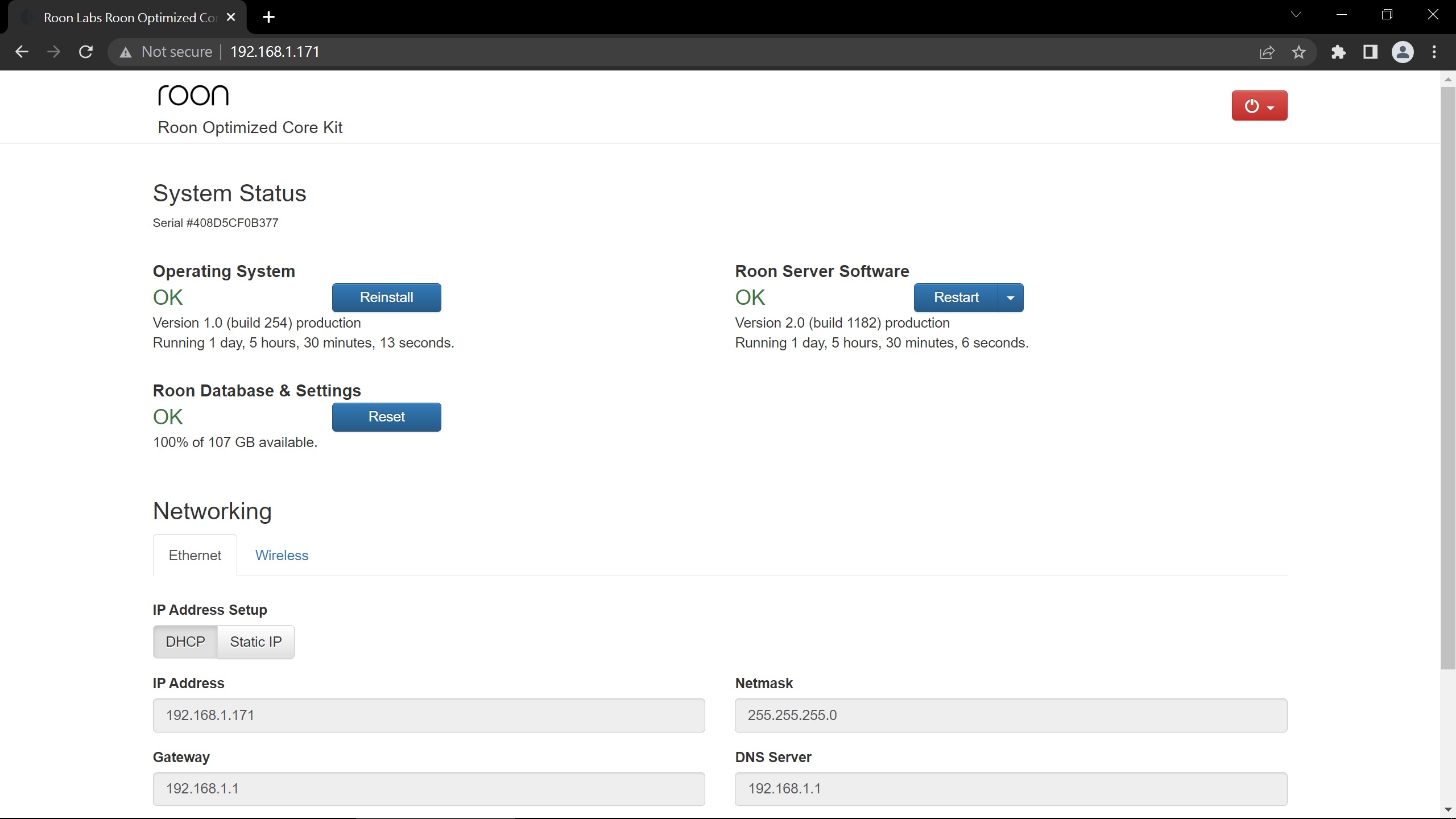The width and height of the screenshot is (1456, 819).
Task: Open the tab search chevron
Action: pyautogui.click(x=1296, y=15)
